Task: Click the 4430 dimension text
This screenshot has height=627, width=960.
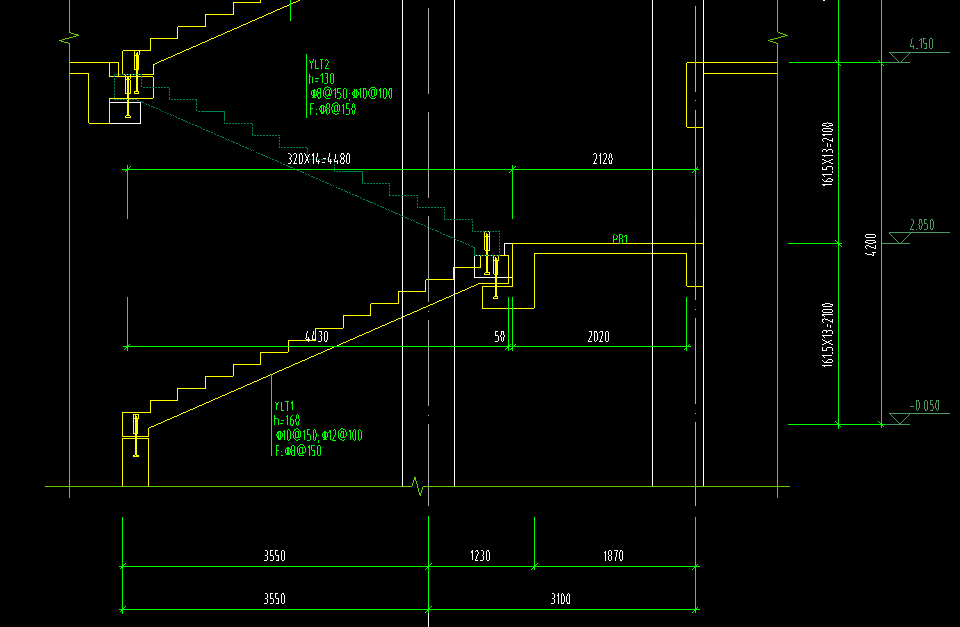Action: (x=317, y=337)
